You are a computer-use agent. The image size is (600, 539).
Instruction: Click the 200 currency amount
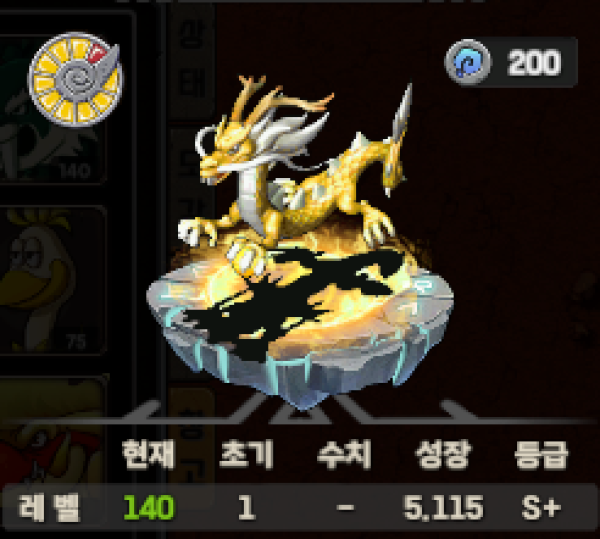534,62
